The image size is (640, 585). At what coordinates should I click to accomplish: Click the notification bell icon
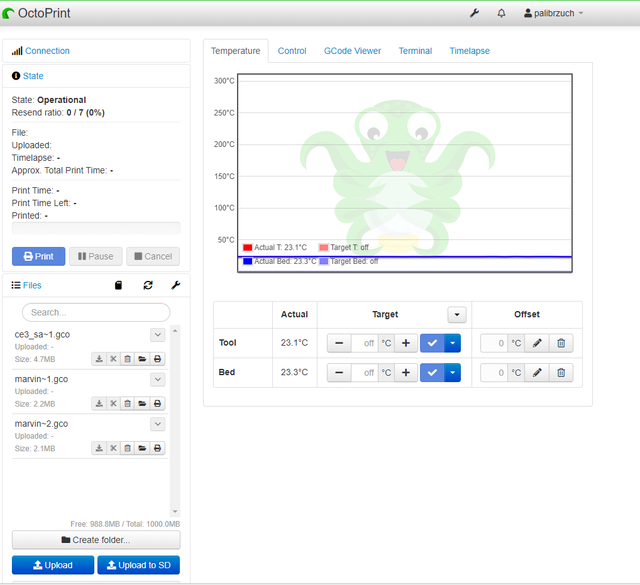pyautogui.click(x=501, y=13)
